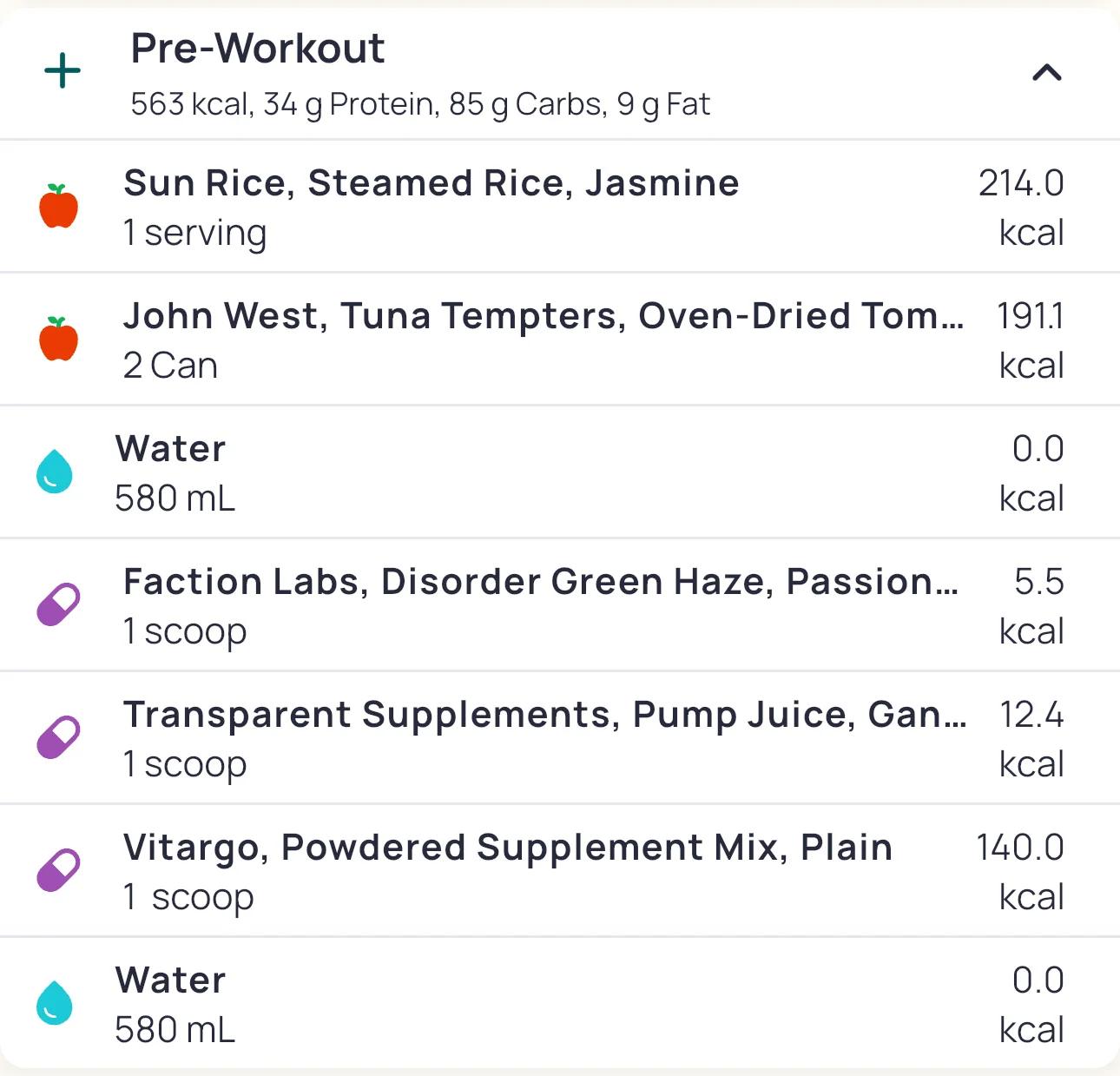Screen dimensions: 1120x1076
Task: Tap the 563 kcal macro summary line
Action: (x=420, y=104)
